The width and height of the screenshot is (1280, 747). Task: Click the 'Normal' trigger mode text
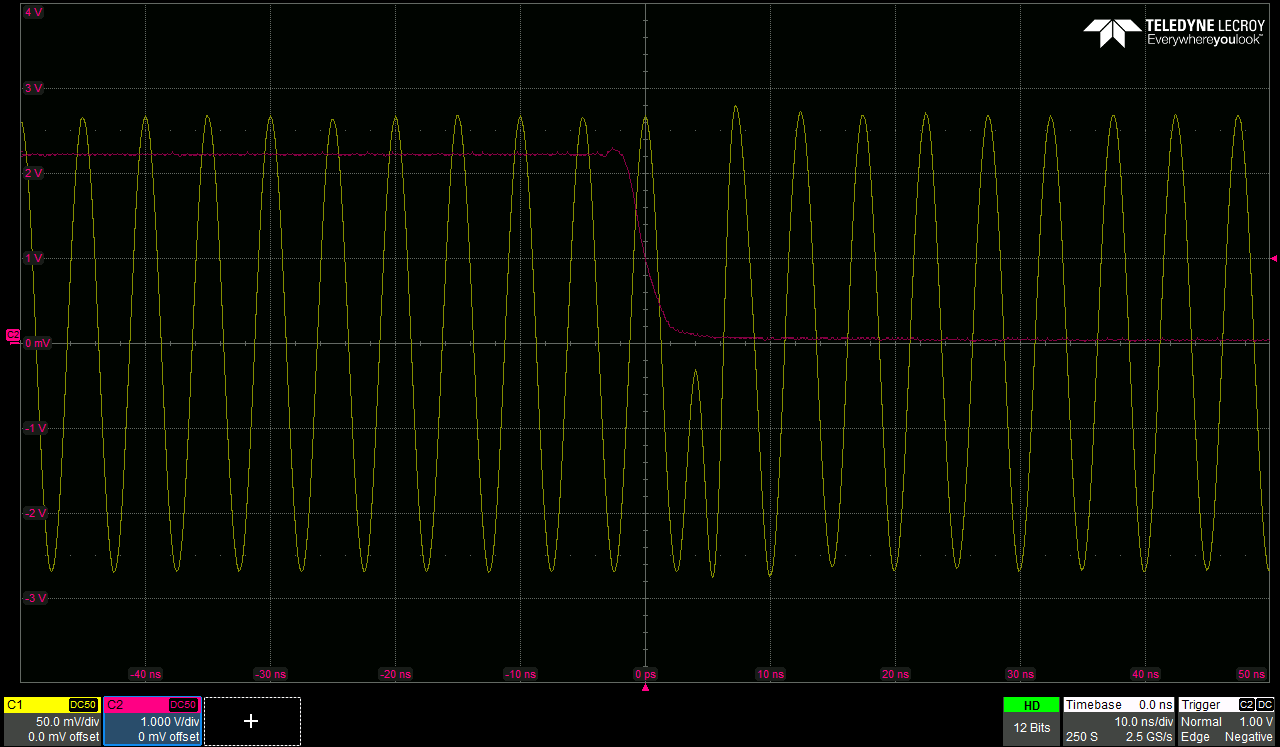(x=1201, y=722)
